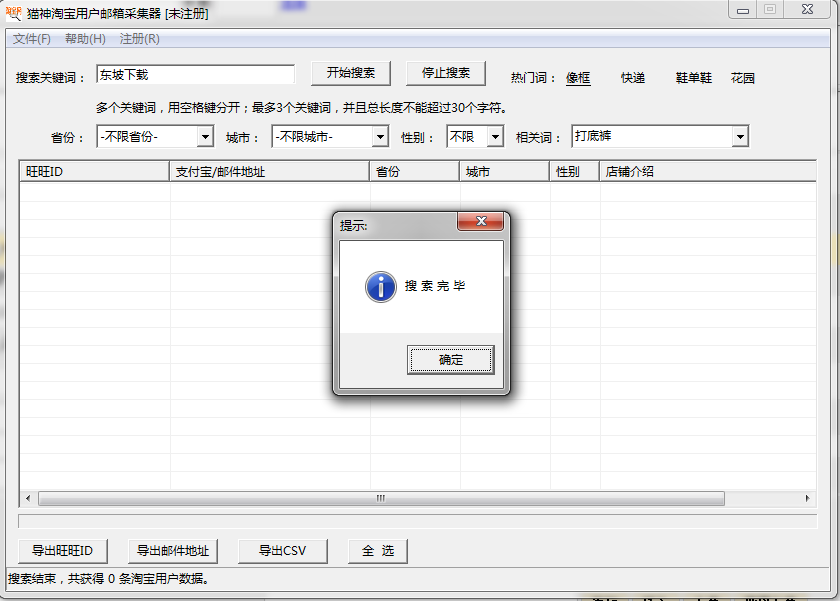Click the hot word 鞋单鞋

pyautogui.click(x=694, y=78)
